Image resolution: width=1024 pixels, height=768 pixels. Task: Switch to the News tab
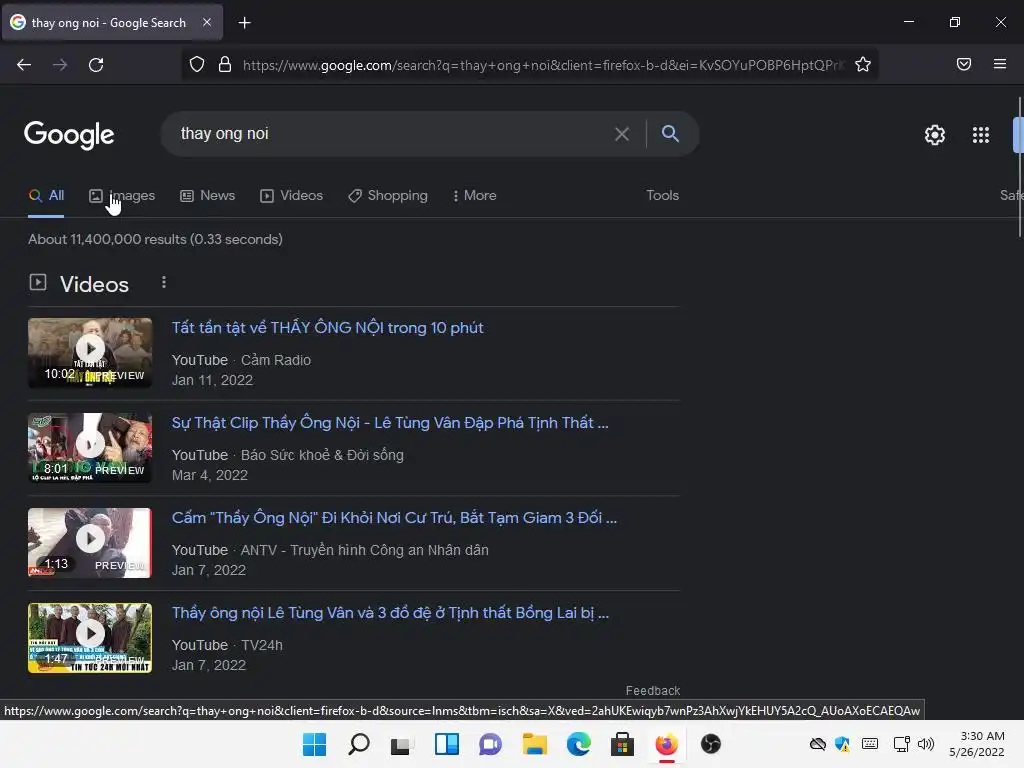pyautogui.click(x=208, y=195)
